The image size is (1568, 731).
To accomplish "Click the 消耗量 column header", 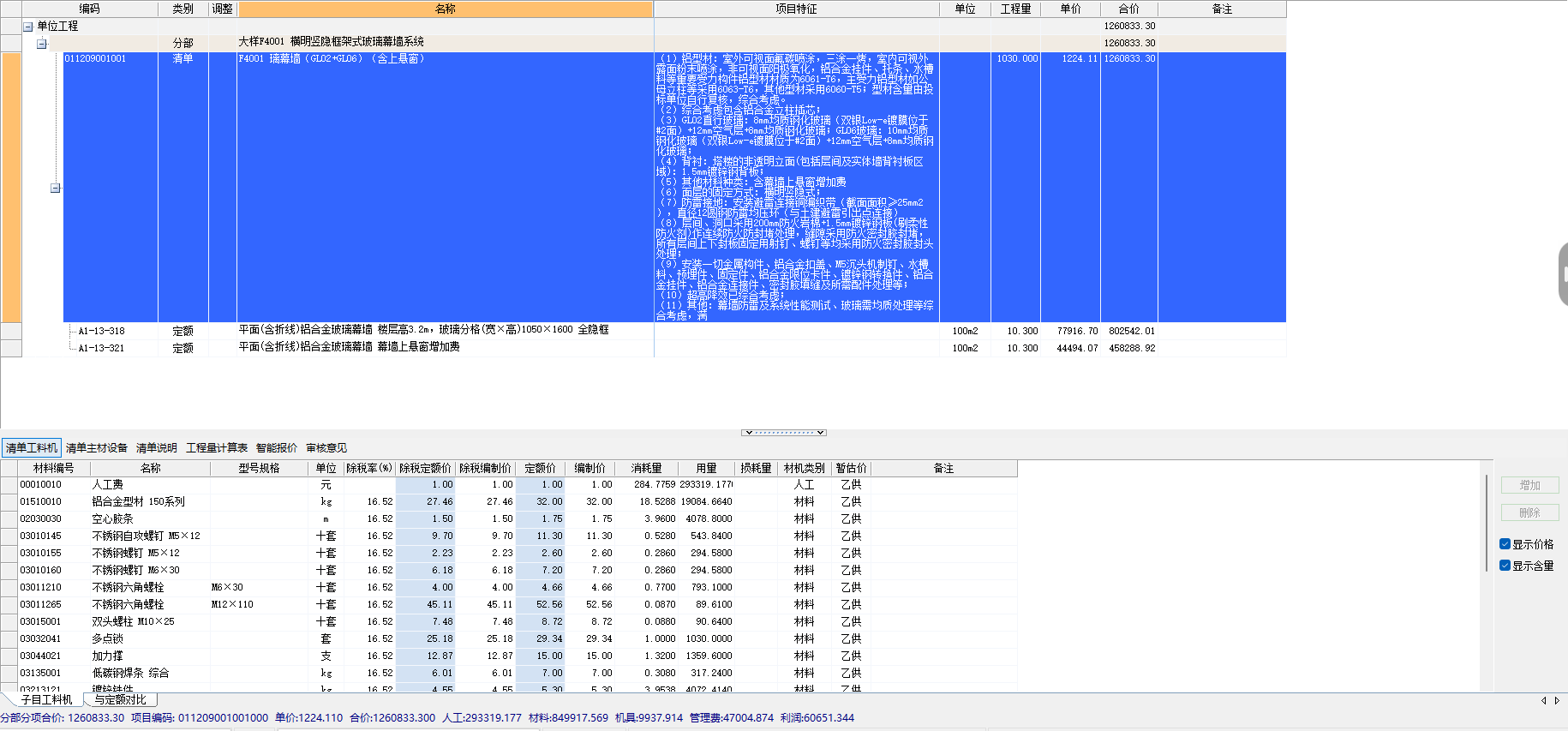I will click(x=646, y=468).
